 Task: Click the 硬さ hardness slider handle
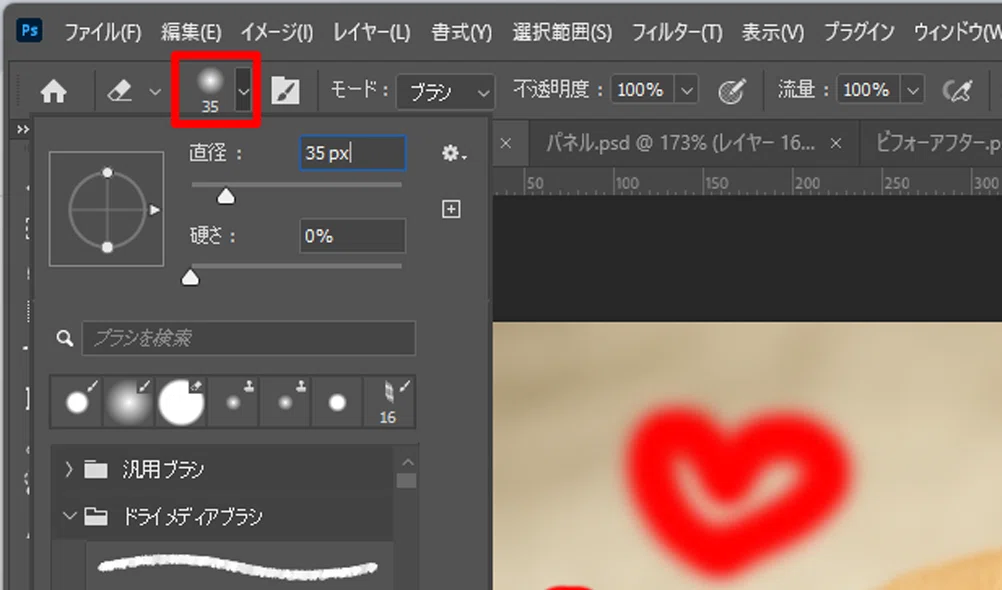tap(190, 278)
